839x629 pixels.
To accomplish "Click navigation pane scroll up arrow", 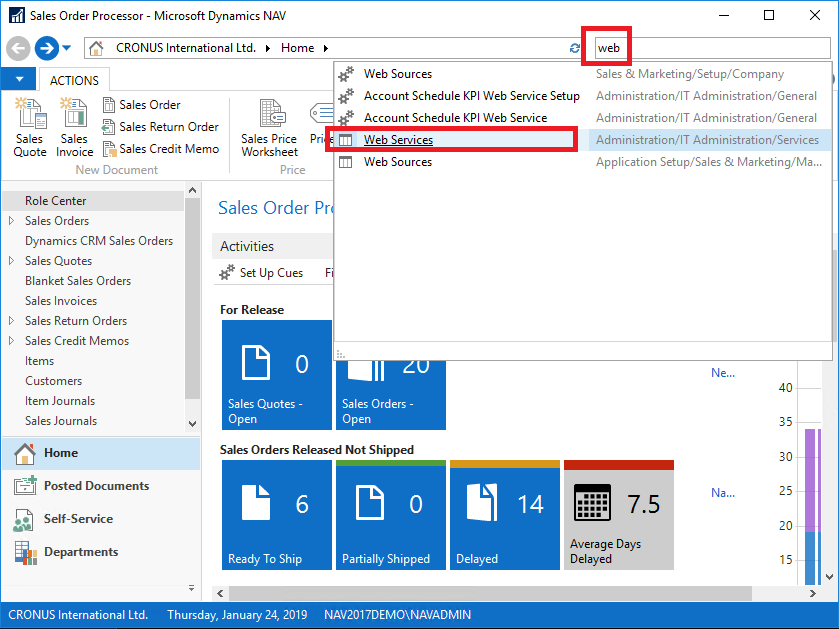I will 193,190.
